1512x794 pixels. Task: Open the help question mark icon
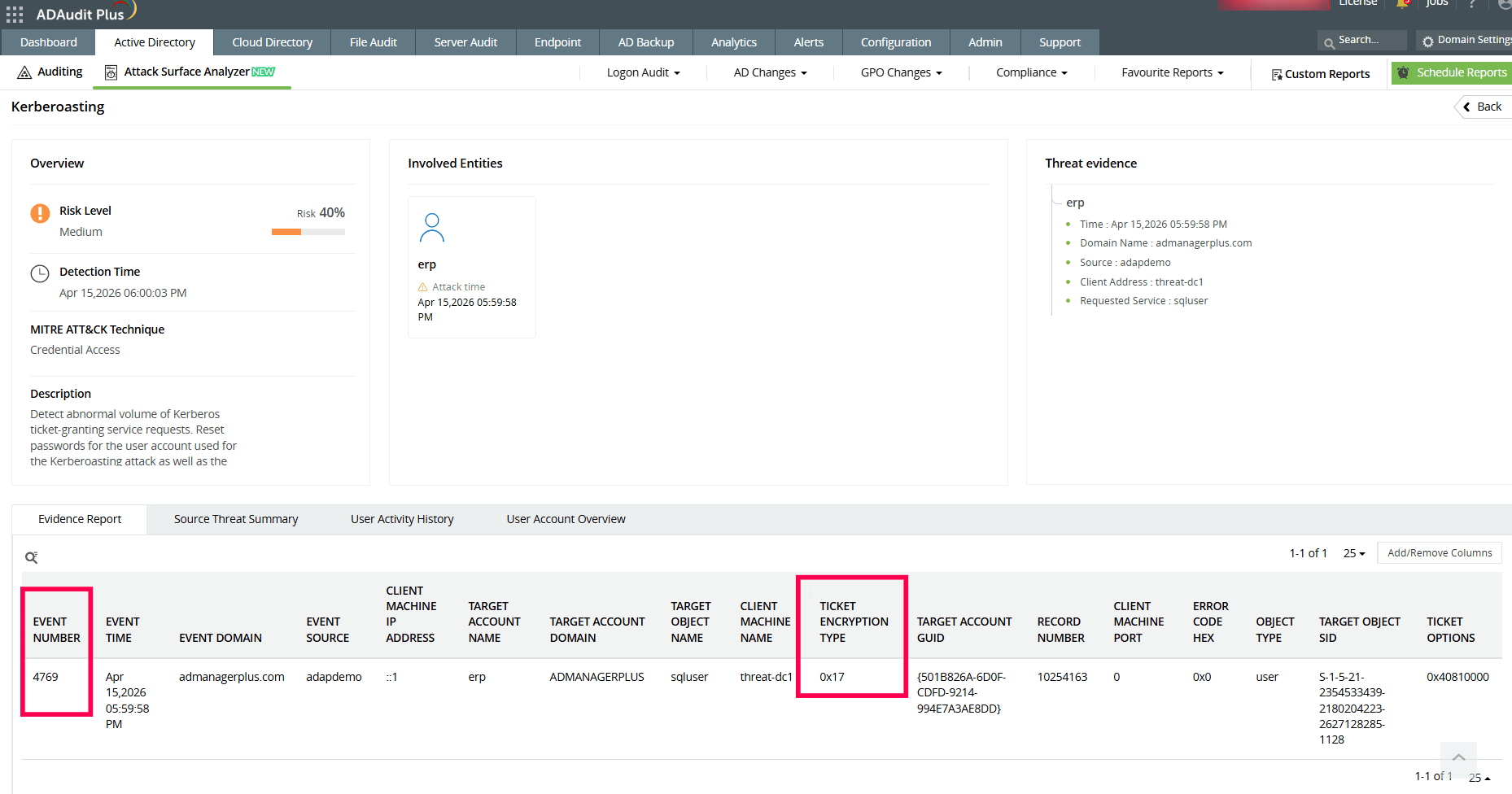1472,3
